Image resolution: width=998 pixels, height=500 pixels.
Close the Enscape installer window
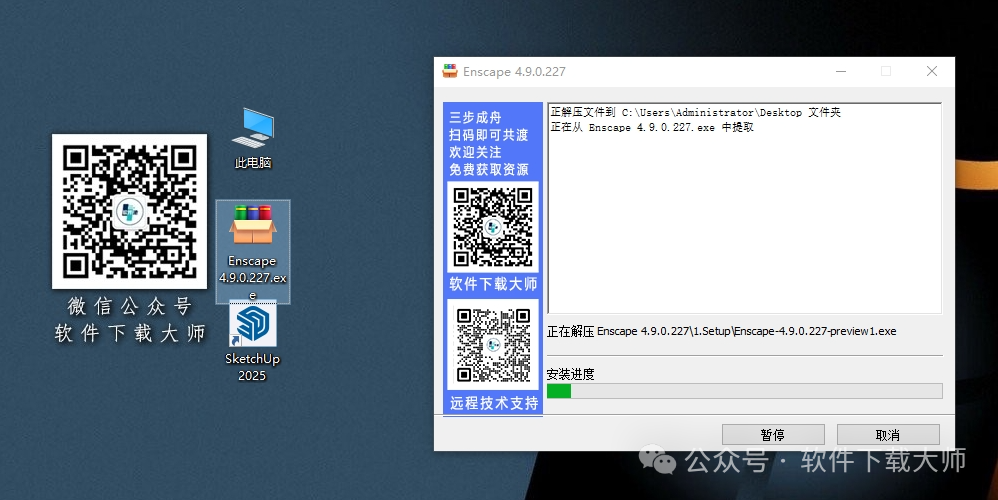pyautogui.click(x=932, y=71)
